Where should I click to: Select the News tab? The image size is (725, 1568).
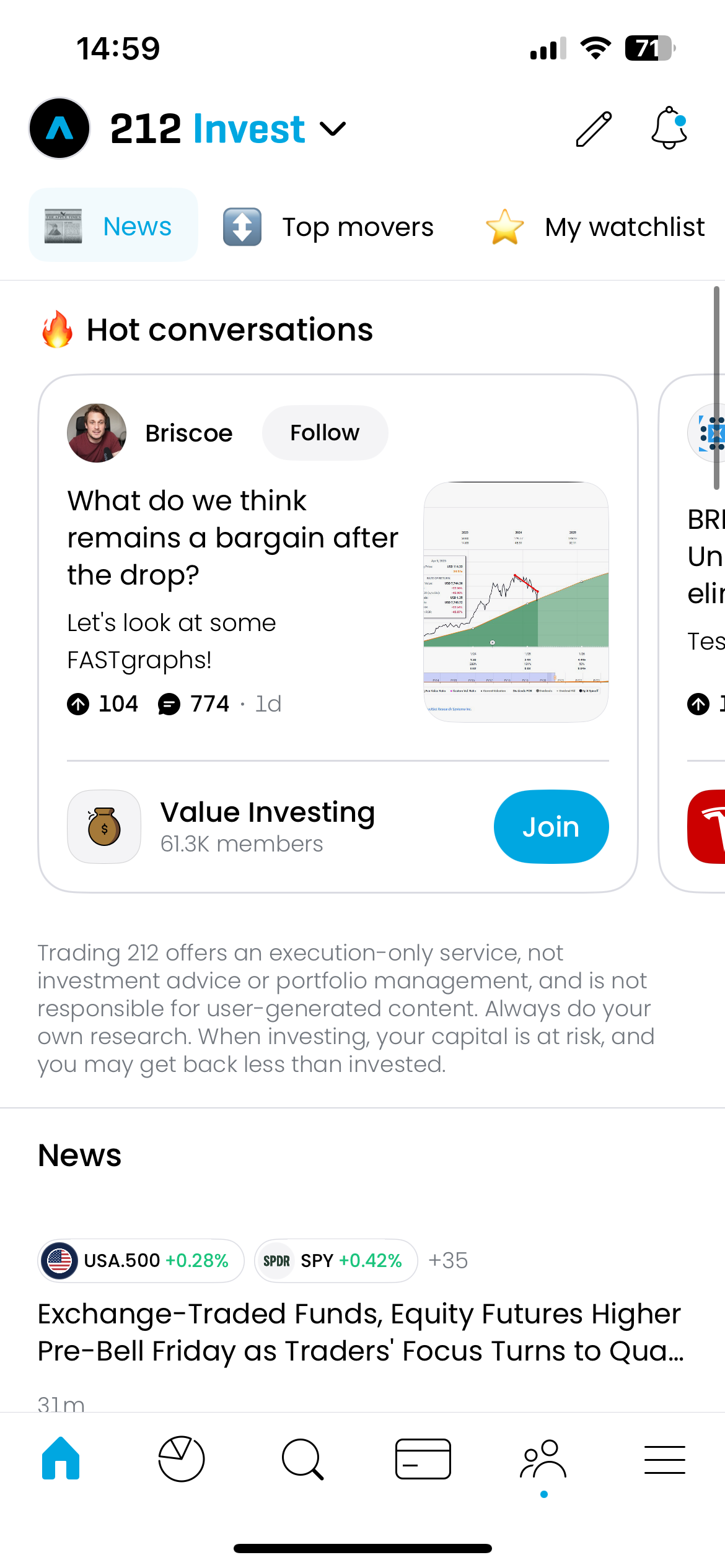113,227
